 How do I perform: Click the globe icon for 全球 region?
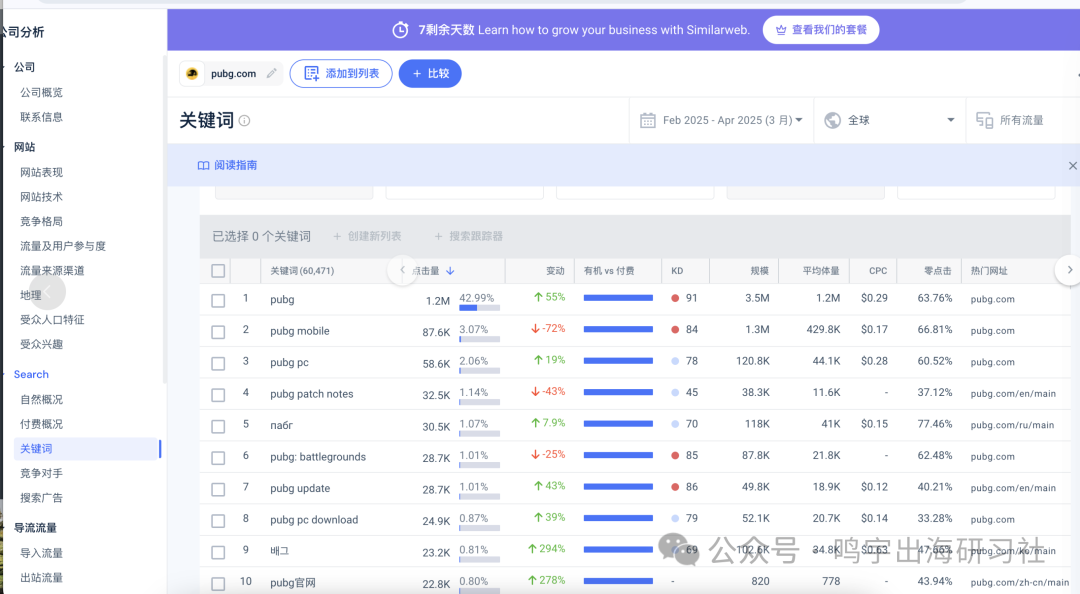click(833, 120)
